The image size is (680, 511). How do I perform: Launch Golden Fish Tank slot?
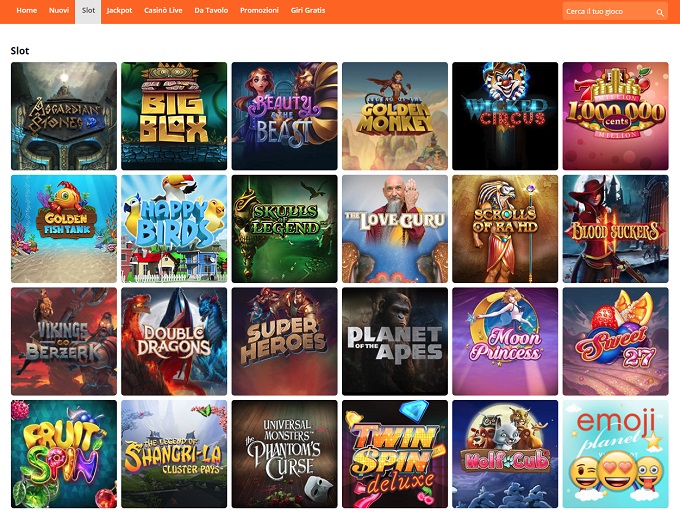pos(64,229)
